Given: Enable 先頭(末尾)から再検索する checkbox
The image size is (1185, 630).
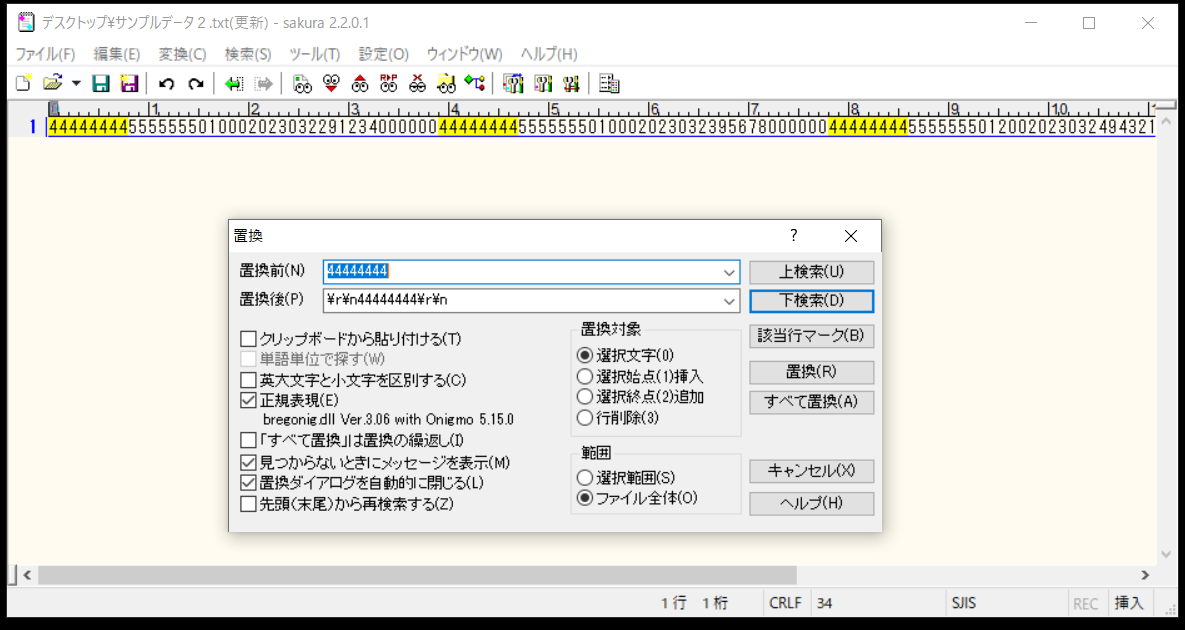Looking at the screenshot, I should (248, 503).
